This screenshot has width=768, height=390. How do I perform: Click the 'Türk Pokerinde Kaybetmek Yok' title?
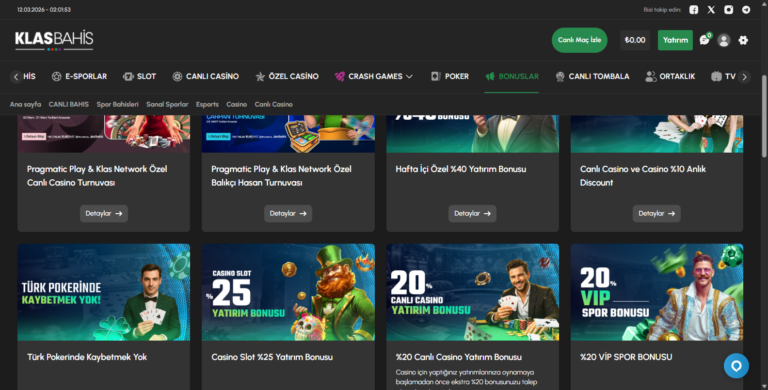pyautogui.click(x=87, y=357)
